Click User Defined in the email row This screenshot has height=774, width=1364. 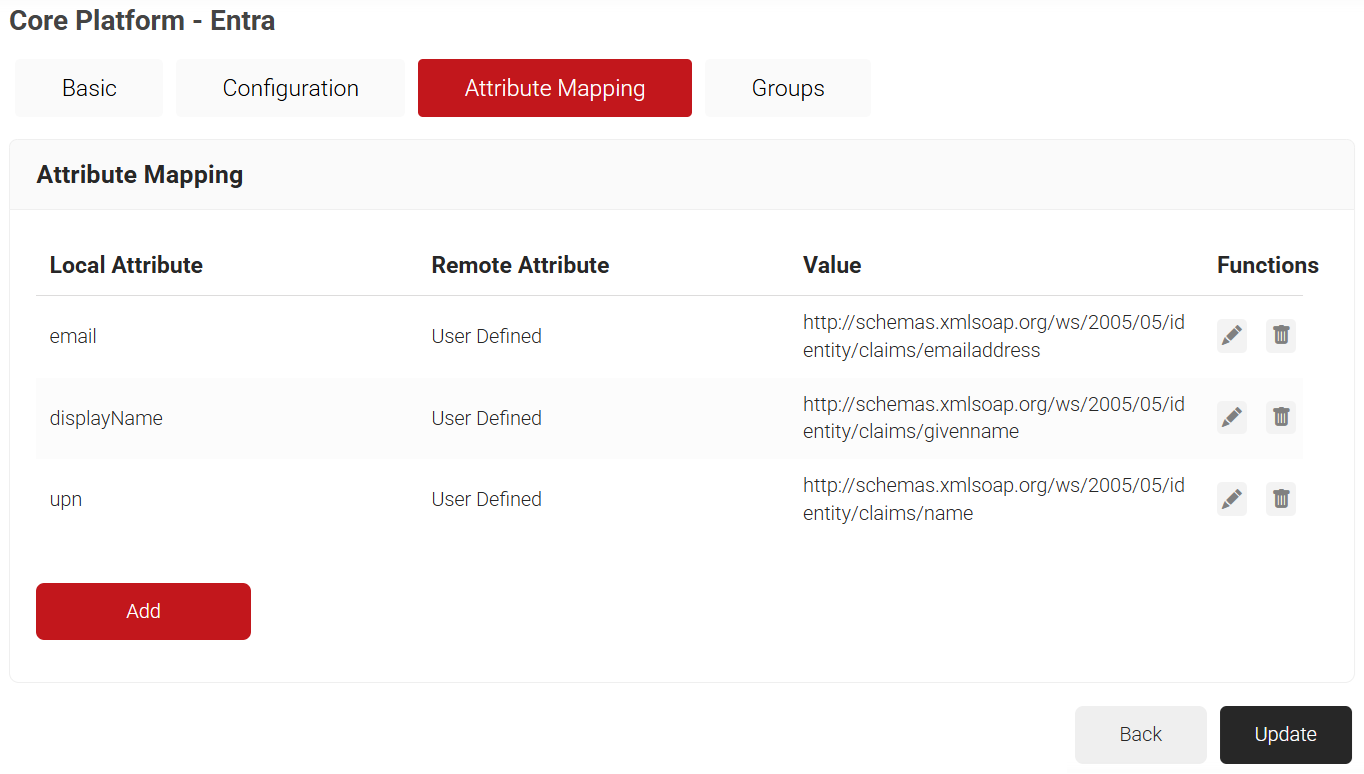point(487,336)
